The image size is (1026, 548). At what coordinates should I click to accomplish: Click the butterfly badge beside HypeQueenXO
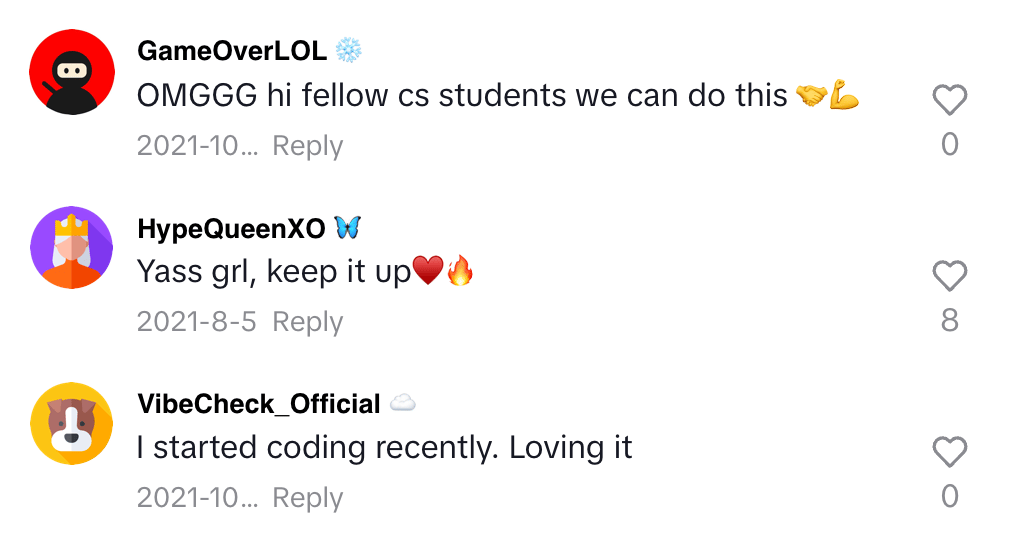(347, 228)
